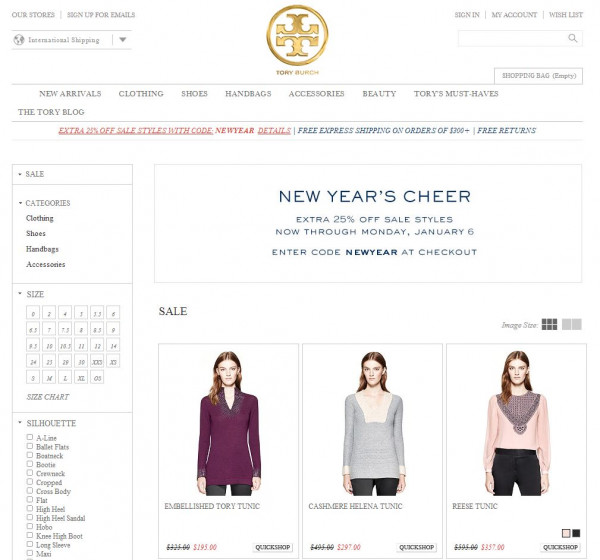The image size is (600, 560).
Task: Click the search magnifier icon
Action: 572,38
